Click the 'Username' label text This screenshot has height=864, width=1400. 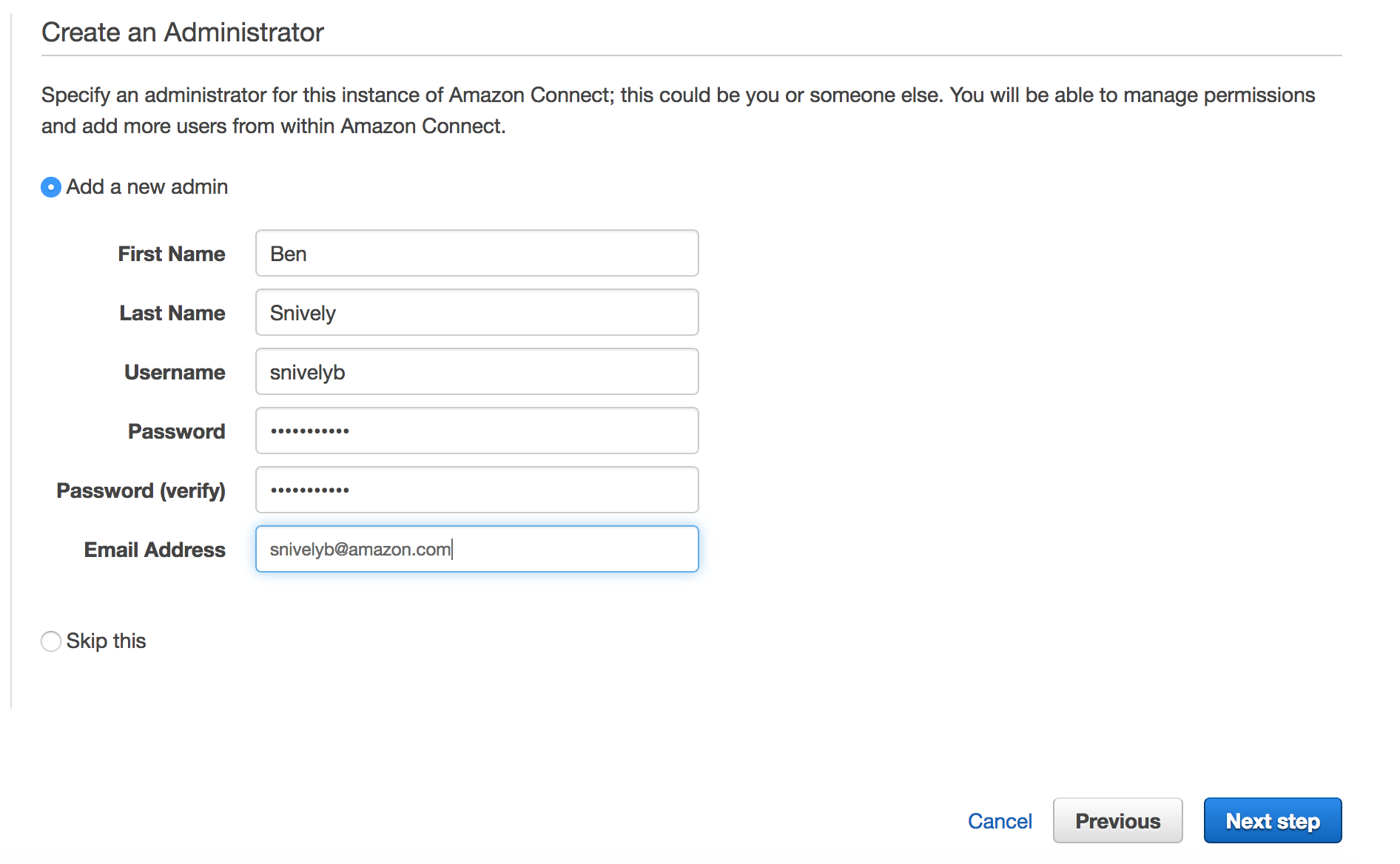pos(175,372)
